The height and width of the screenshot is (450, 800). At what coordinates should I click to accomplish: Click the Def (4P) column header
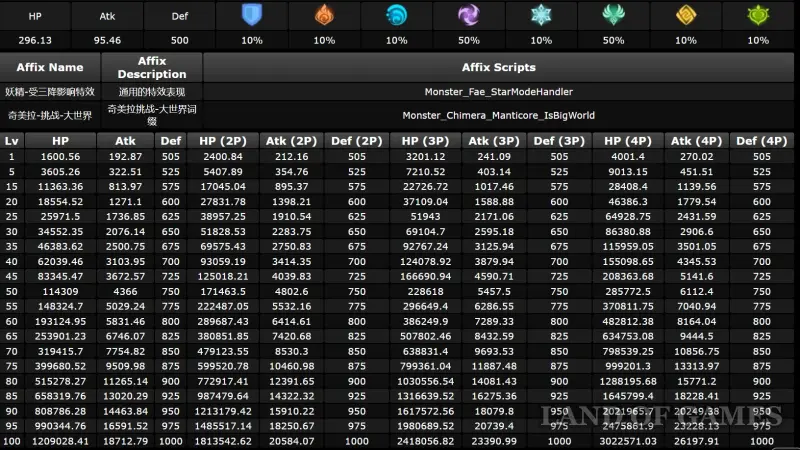[x=762, y=141]
